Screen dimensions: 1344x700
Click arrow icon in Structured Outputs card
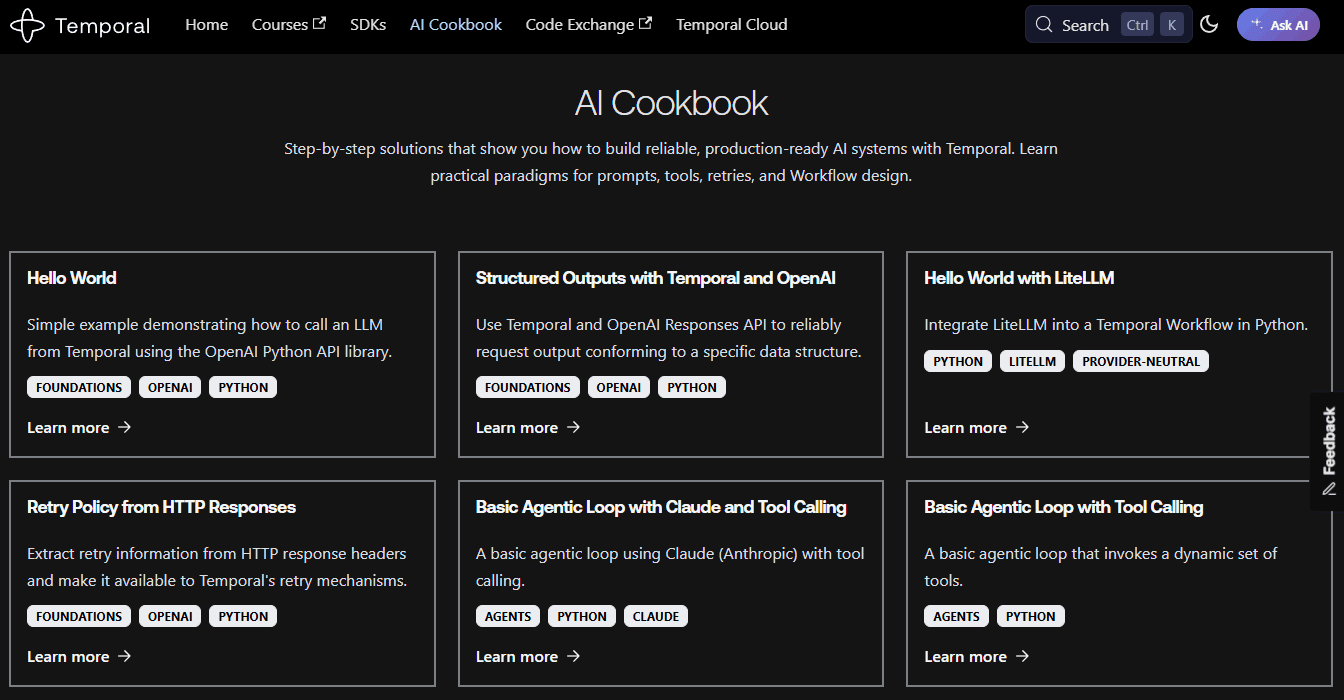point(573,427)
